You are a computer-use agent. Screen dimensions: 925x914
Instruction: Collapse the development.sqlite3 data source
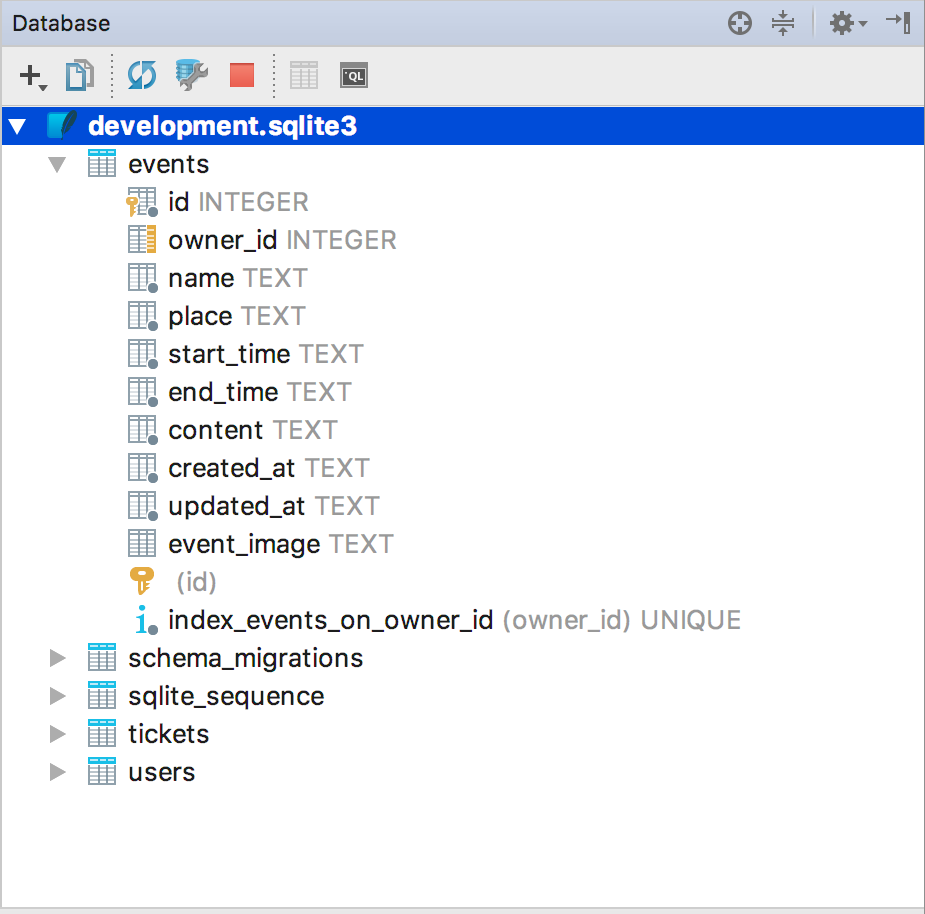click(x=17, y=125)
